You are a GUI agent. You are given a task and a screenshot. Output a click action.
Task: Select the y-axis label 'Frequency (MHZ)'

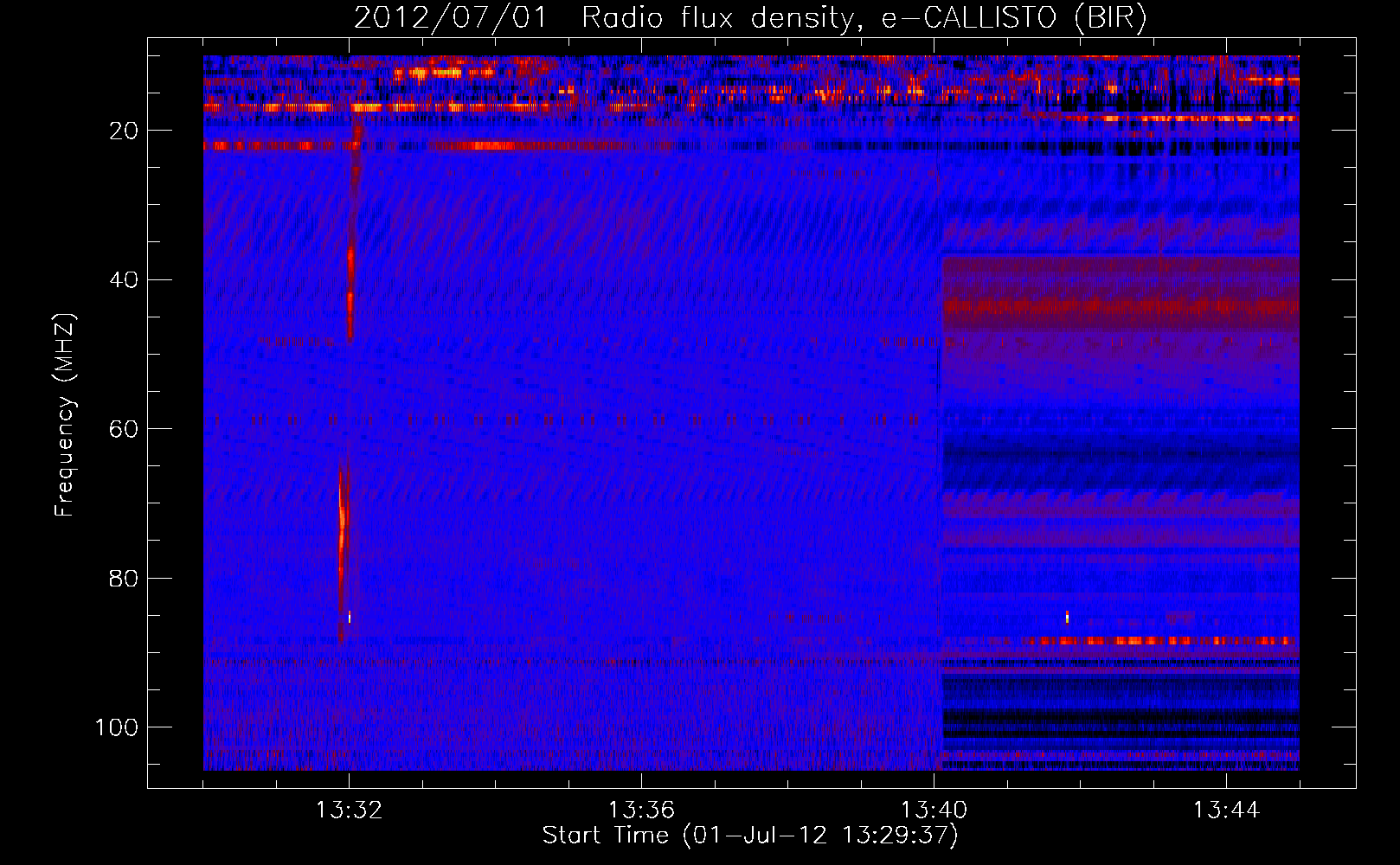(x=65, y=415)
